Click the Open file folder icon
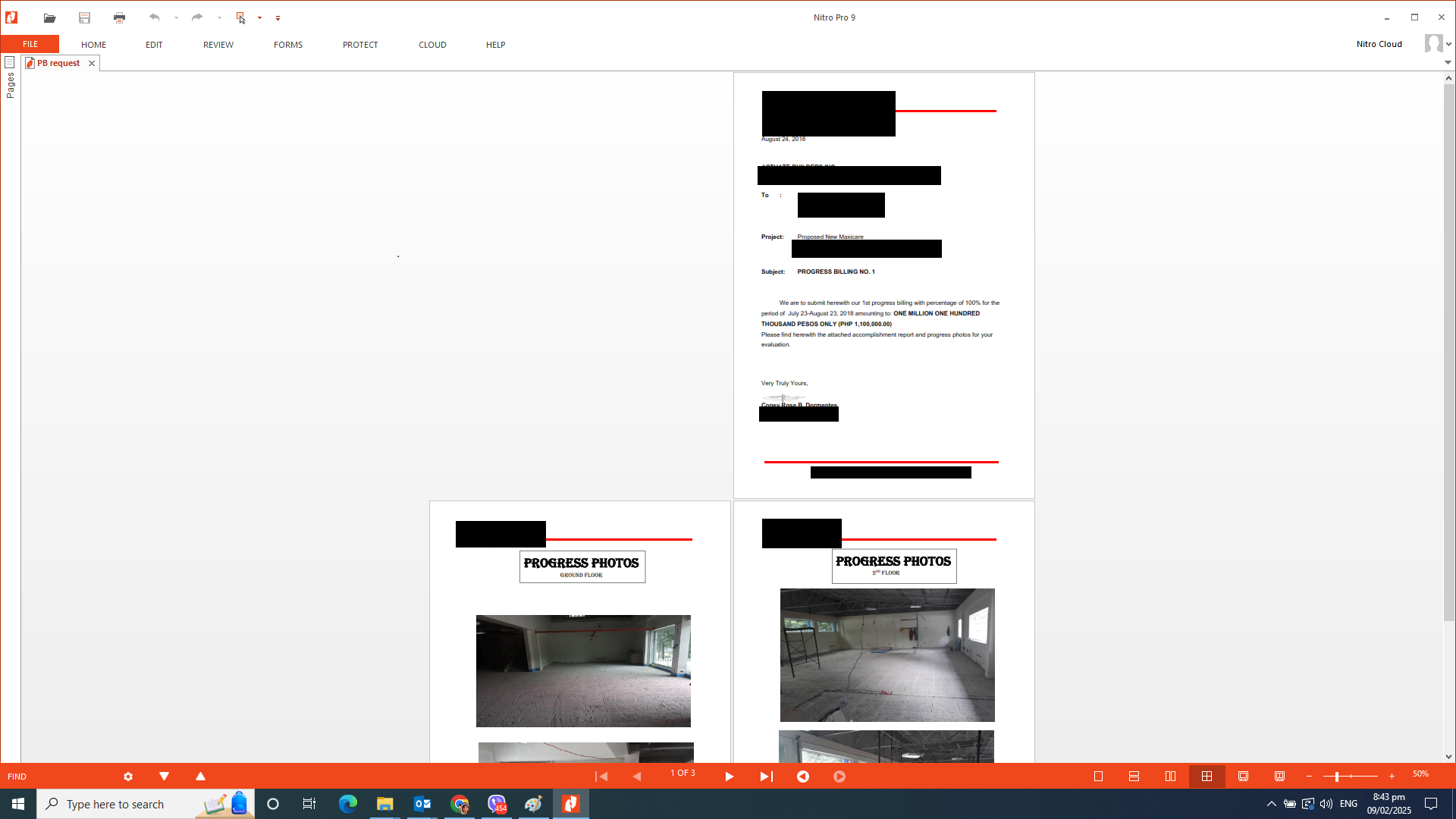Viewport: 1456px width, 819px height. [x=49, y=17]
